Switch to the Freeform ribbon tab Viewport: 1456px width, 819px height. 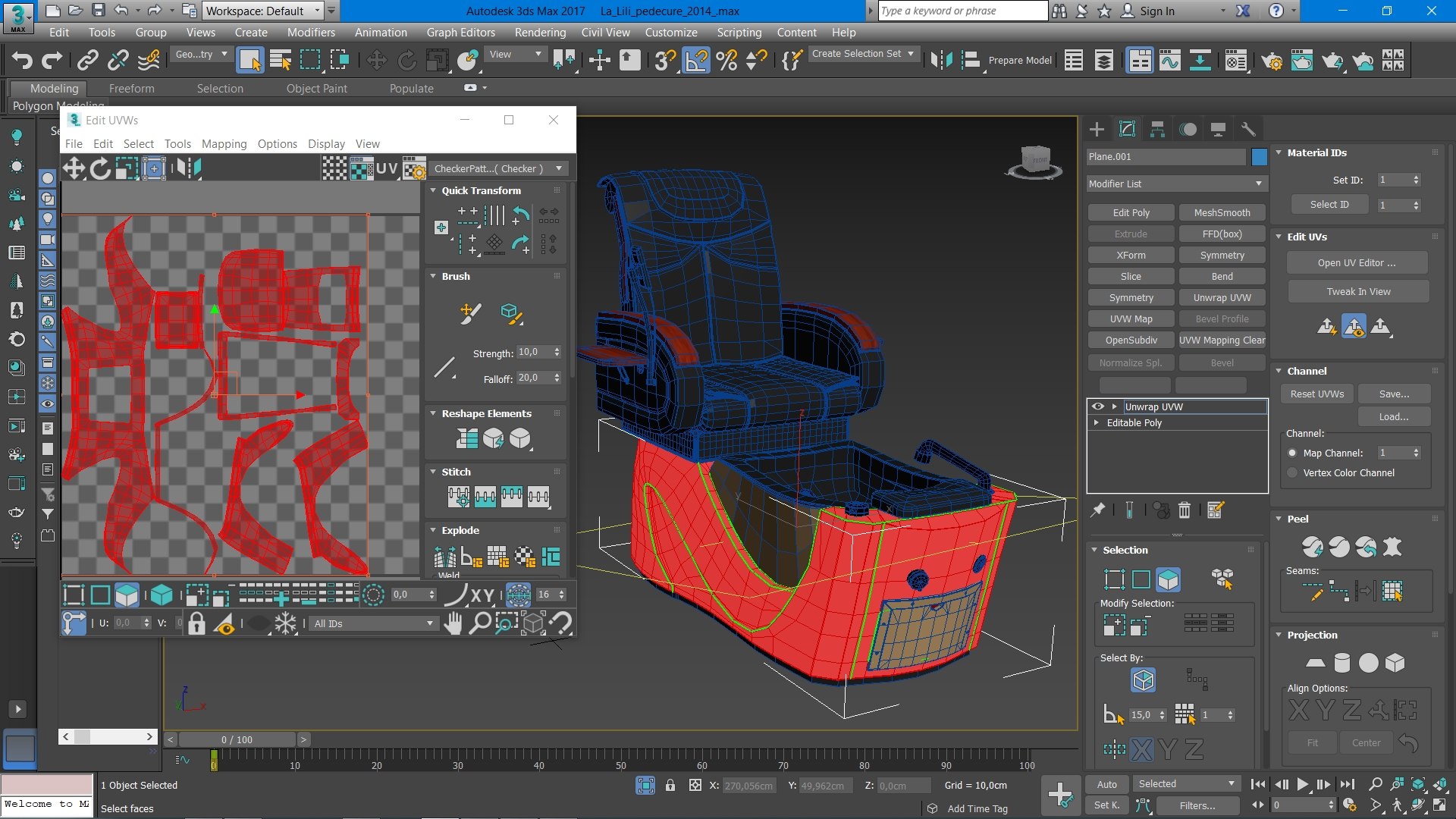(131, 88)
